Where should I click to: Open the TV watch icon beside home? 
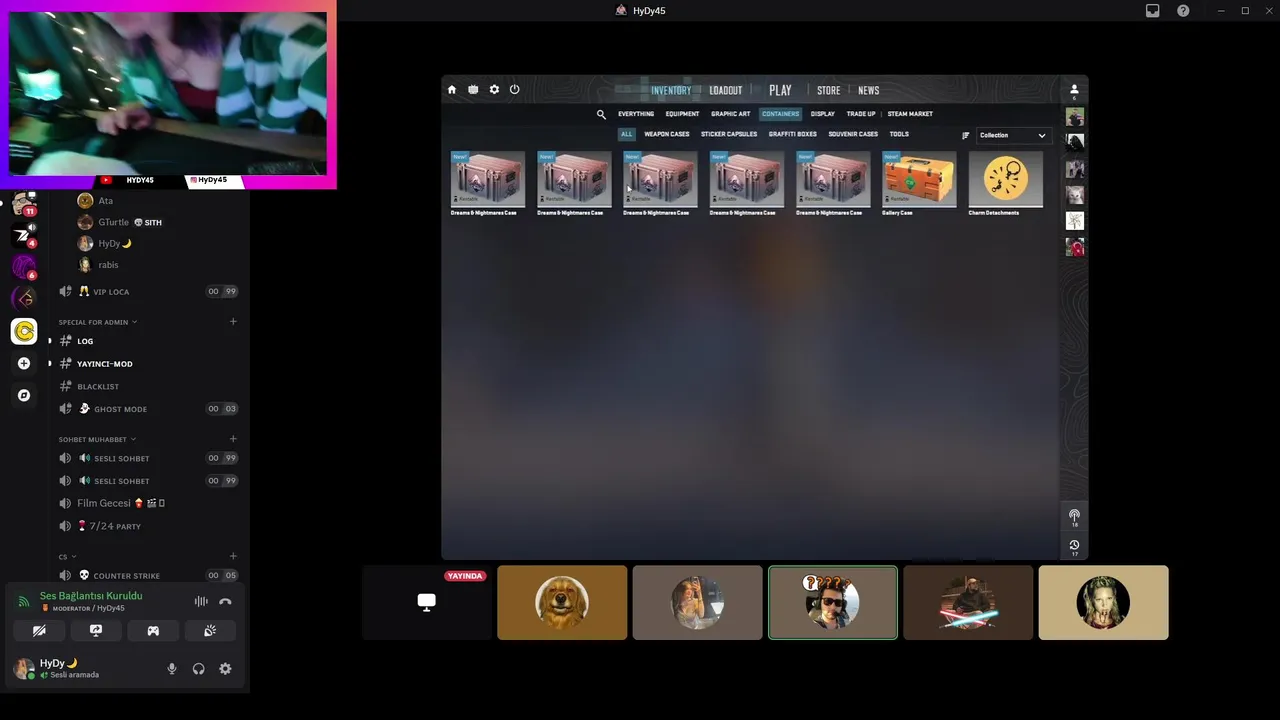(x=473, y=90)
